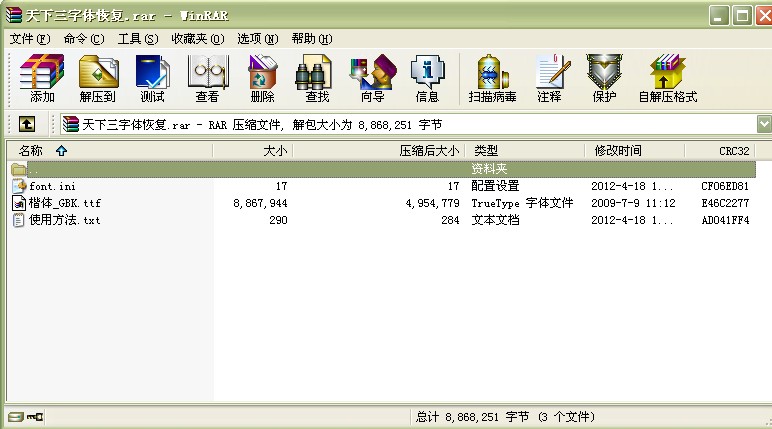
Task: Click the 楷体_GBK.ttf file icon
Action: (19, 203)
